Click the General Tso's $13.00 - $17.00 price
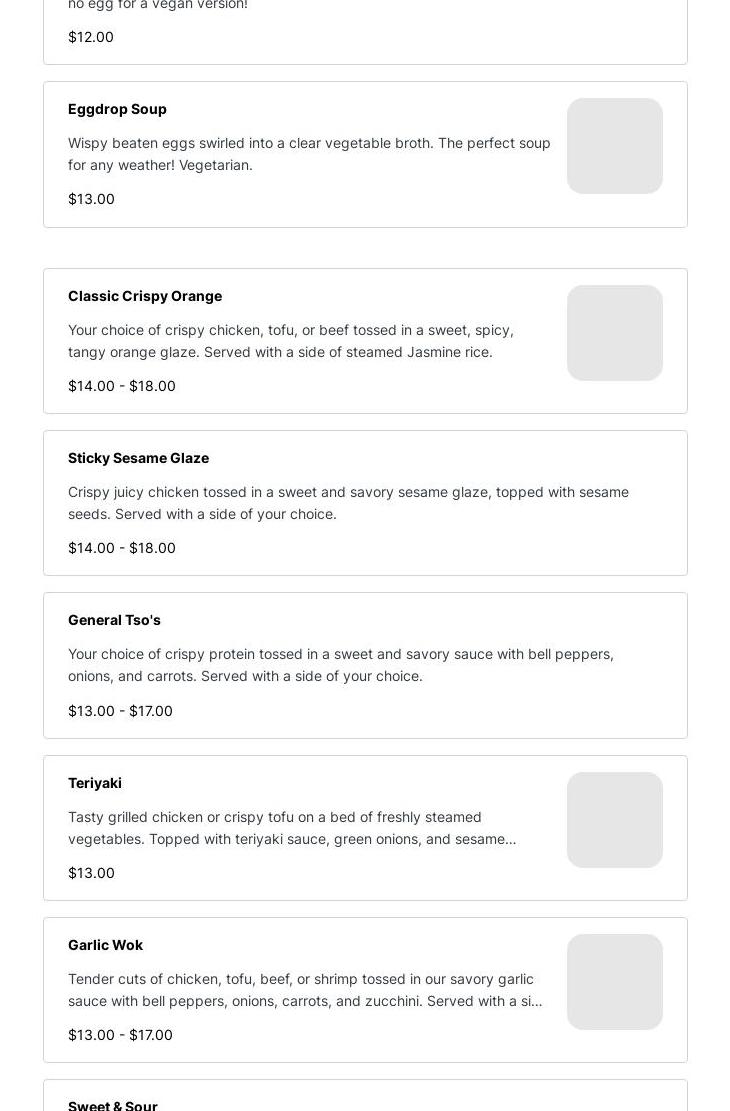This screenshot has width=730, height=1111. click(120, 711)
